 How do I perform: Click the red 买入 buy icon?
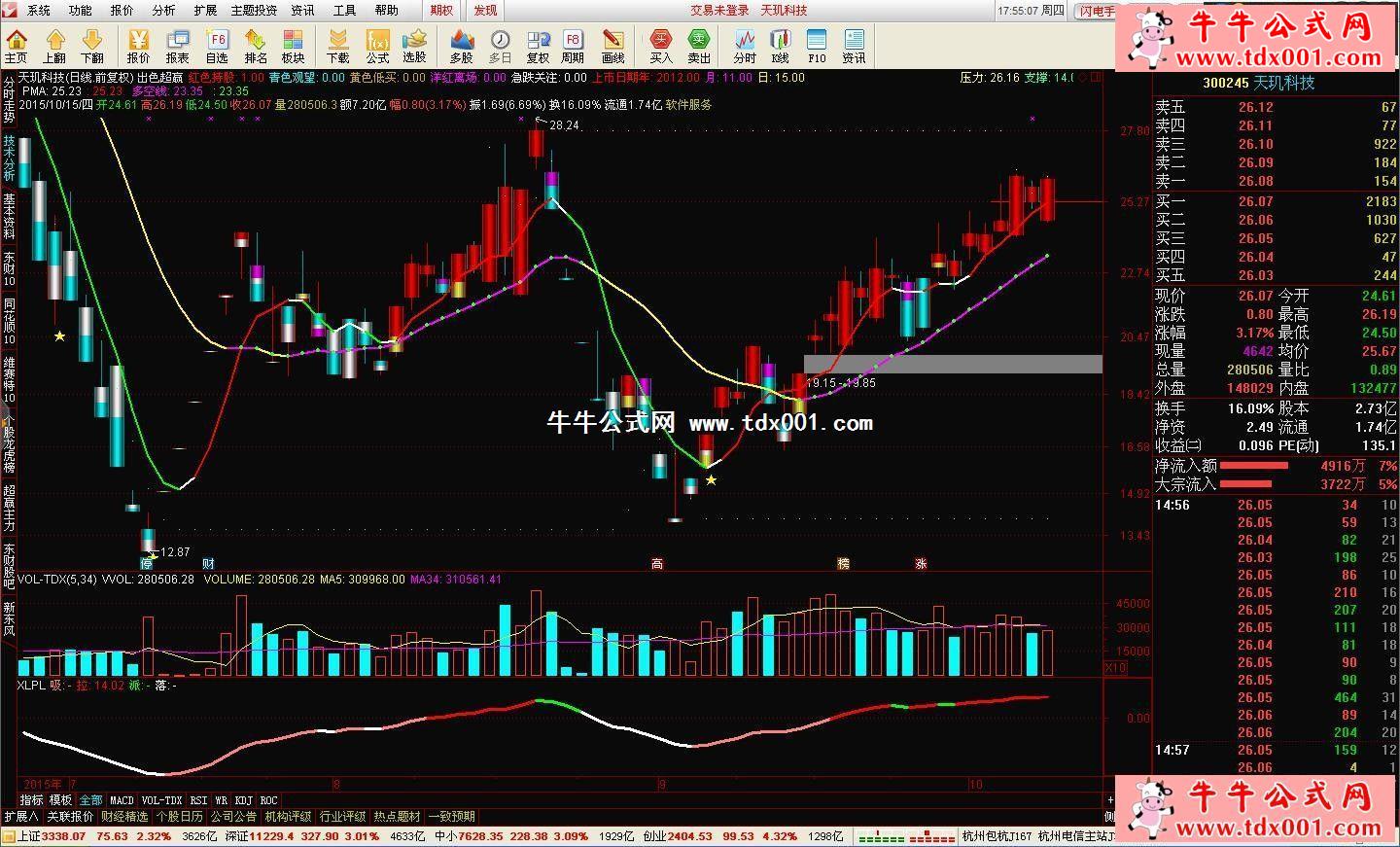point(661,45)
